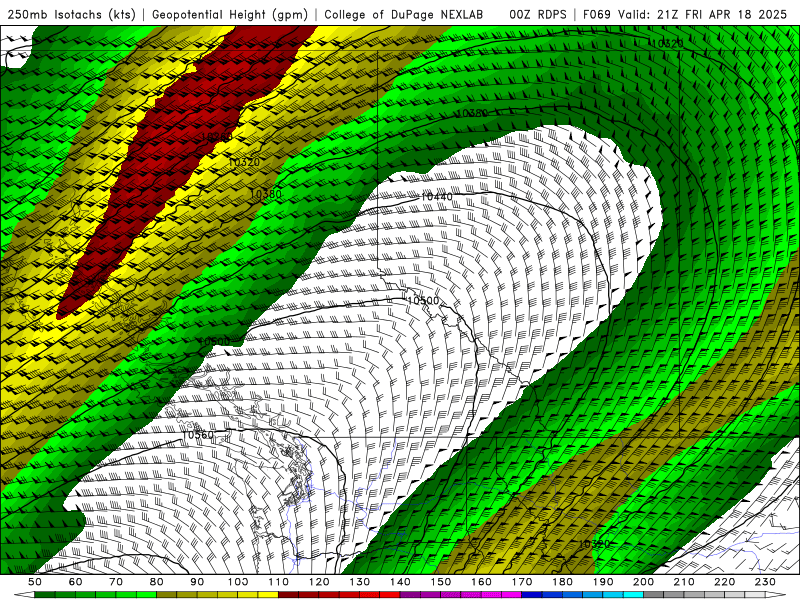Click the magenta swatch just before 170

[x=512, y=595]
